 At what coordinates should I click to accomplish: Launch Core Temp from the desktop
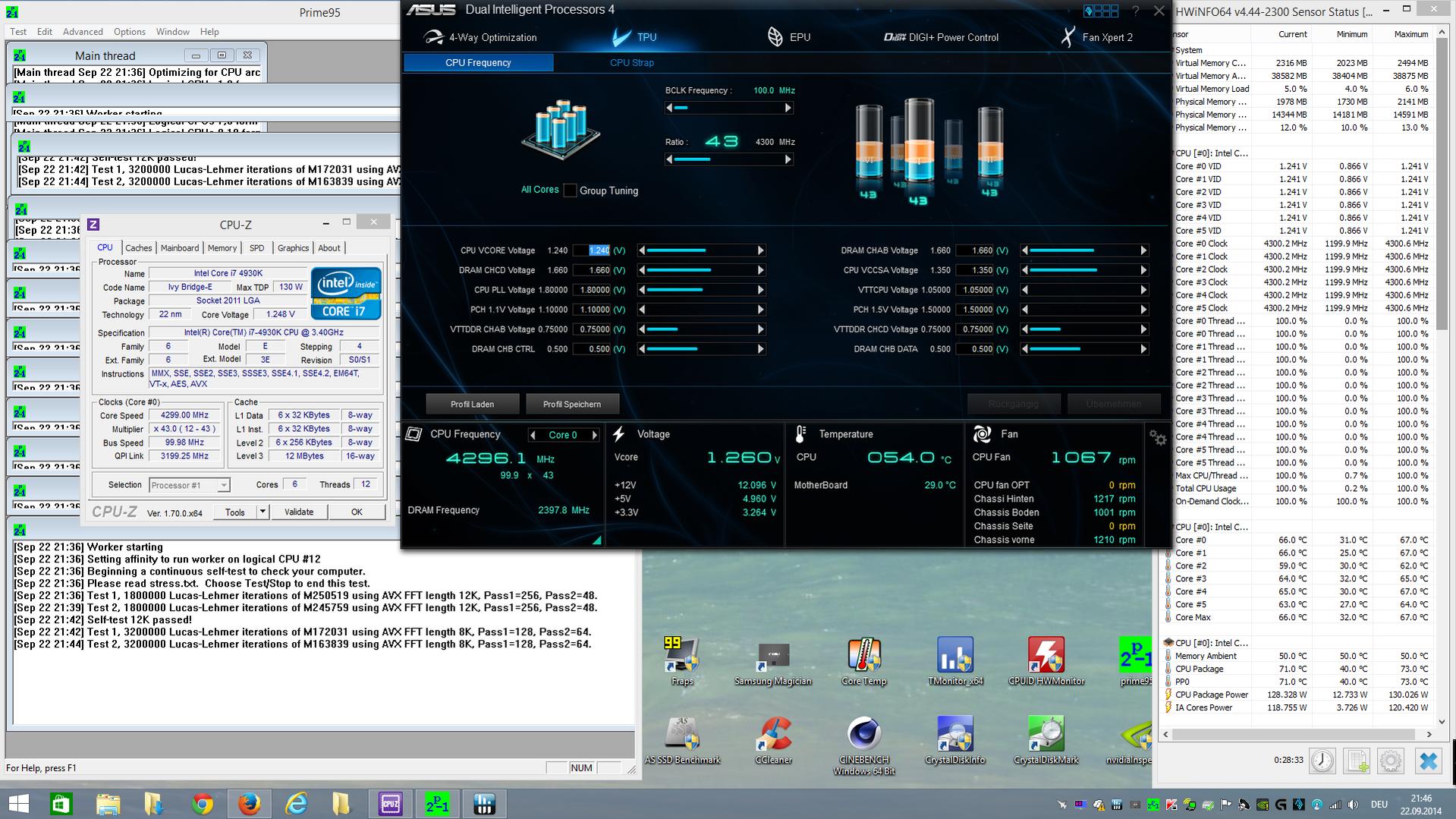click(863, 660)
